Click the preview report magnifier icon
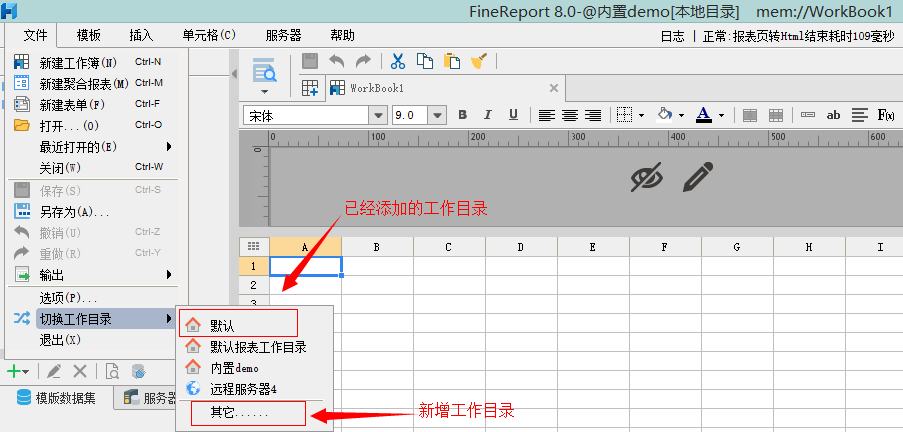Screen dimensions: 903x432 (265, 70)
